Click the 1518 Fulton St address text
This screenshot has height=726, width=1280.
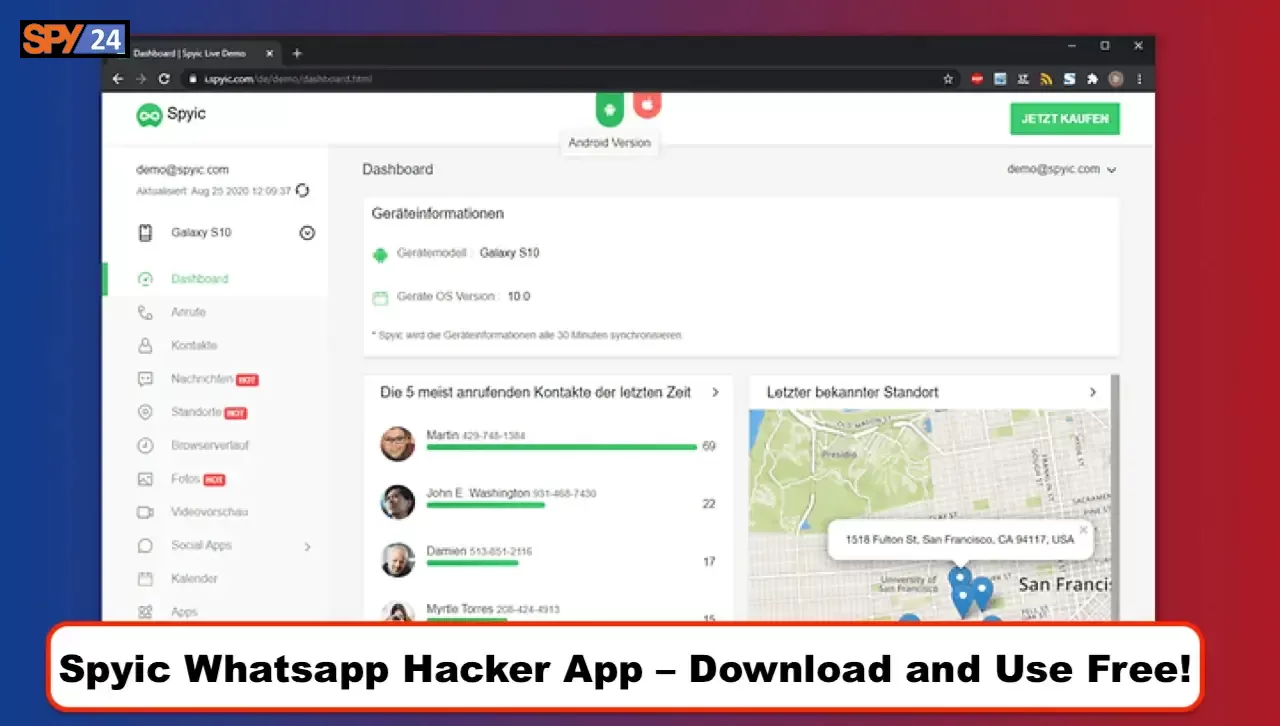959,540
